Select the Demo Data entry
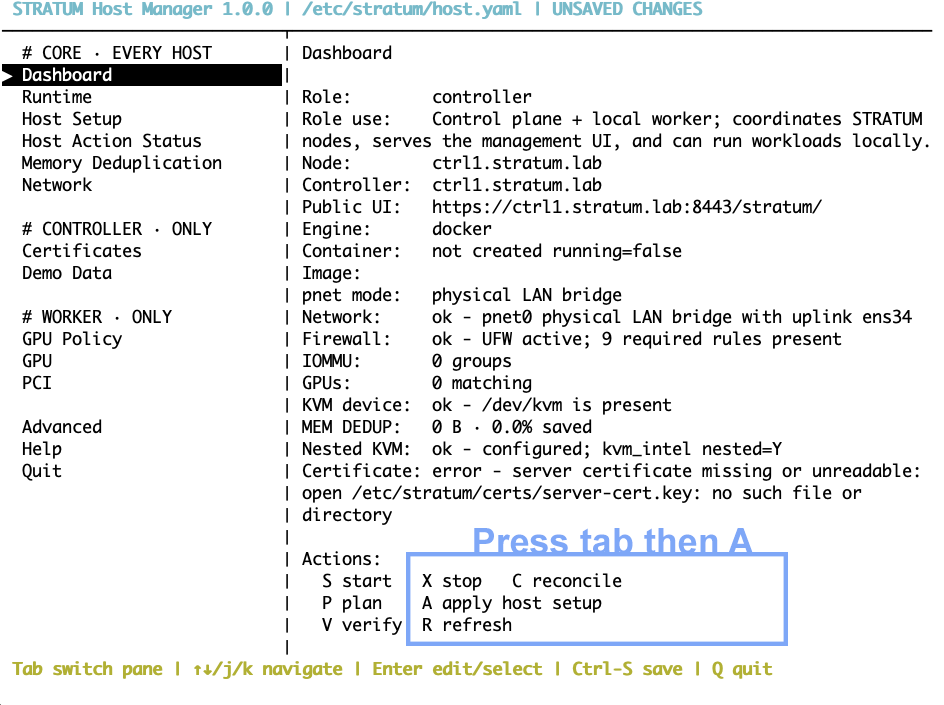 tap(67, 273)
